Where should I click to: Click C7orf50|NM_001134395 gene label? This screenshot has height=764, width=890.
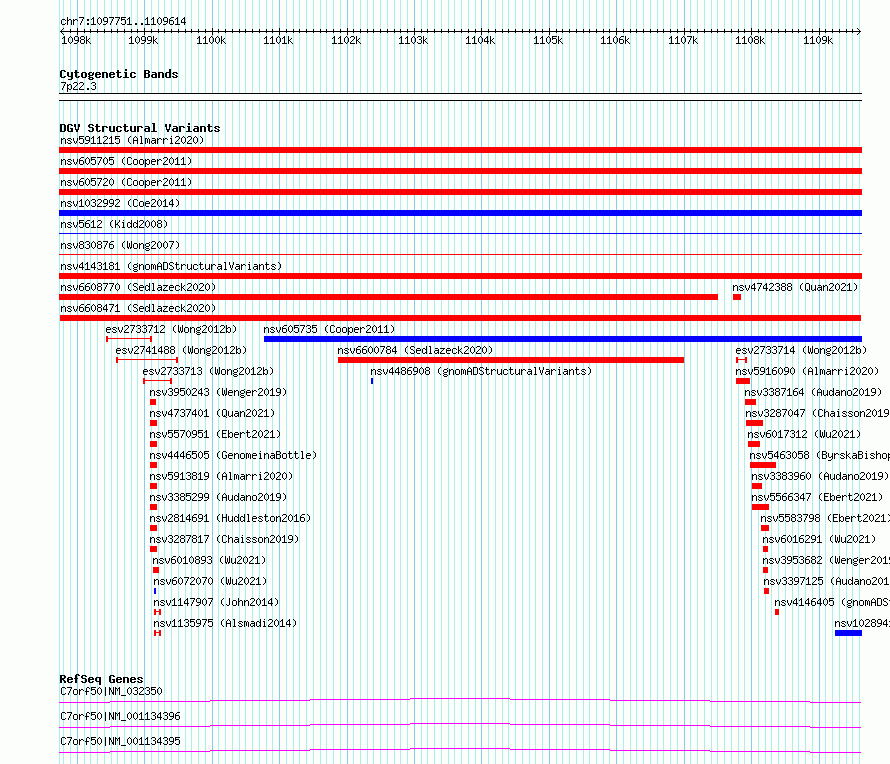(120, 741)
